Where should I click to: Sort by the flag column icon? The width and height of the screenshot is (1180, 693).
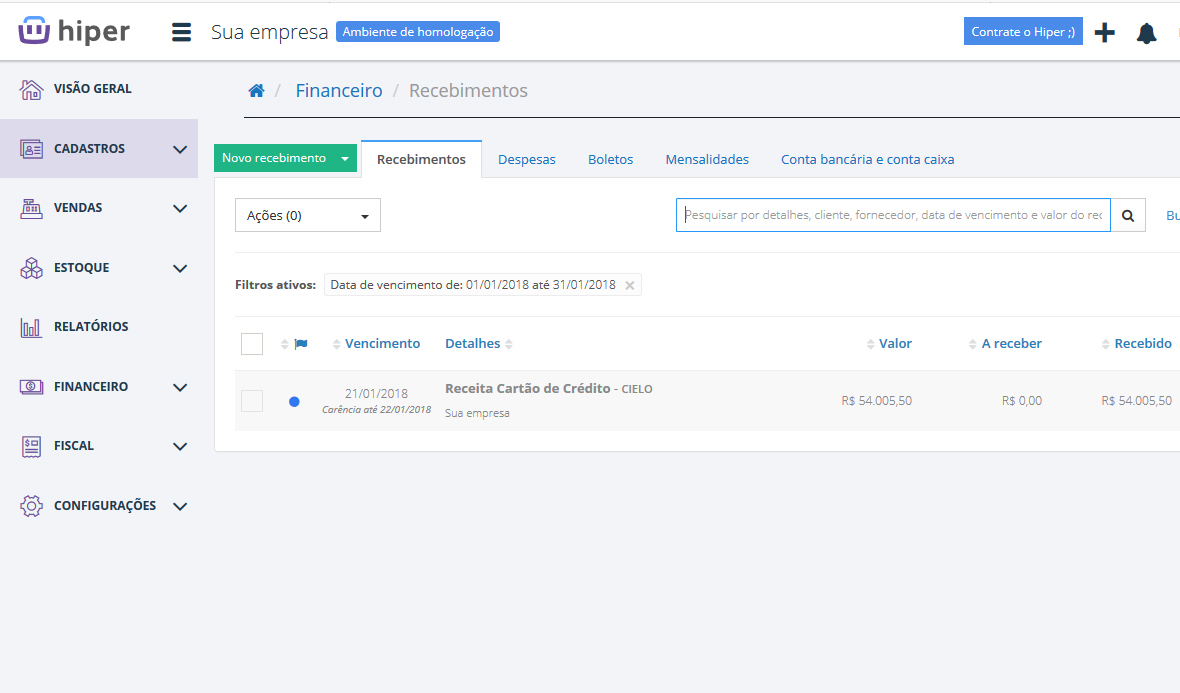point(301,344)
